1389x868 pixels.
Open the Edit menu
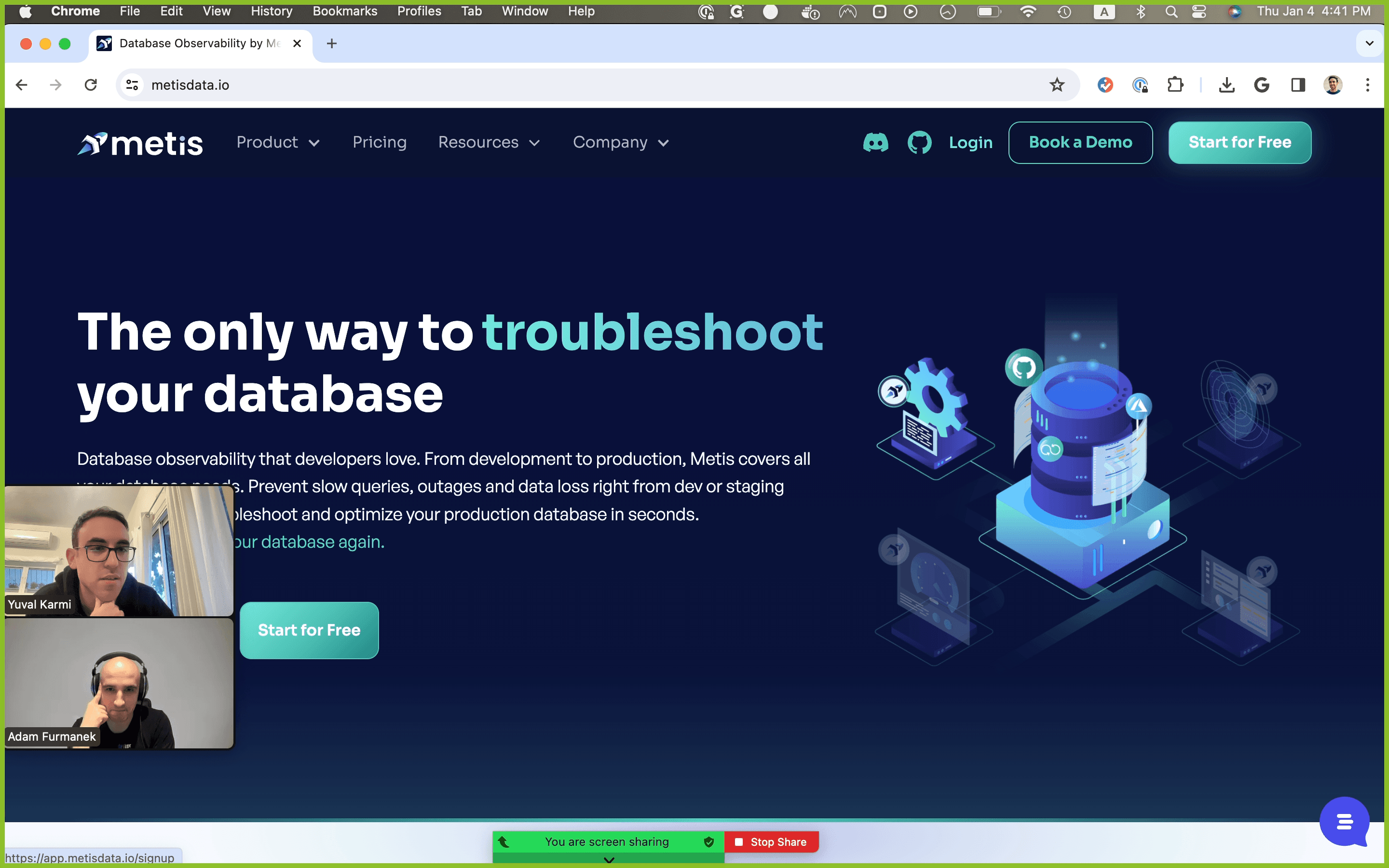pos(171,12)
